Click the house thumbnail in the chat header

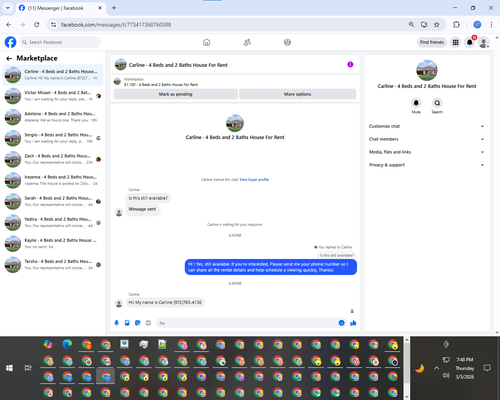121,65
